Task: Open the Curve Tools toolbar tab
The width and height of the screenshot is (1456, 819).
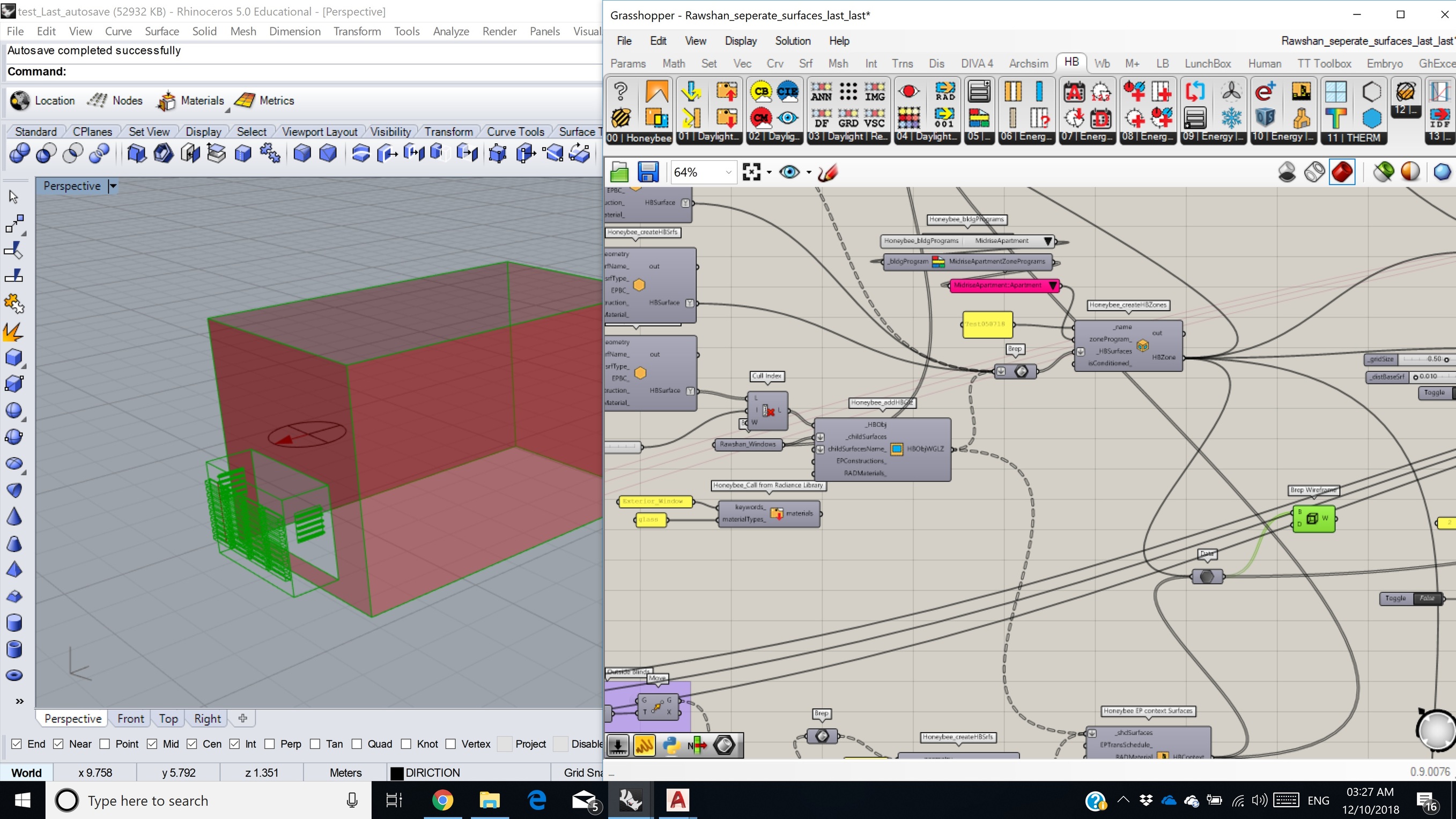Action: (x=515, y=132)
